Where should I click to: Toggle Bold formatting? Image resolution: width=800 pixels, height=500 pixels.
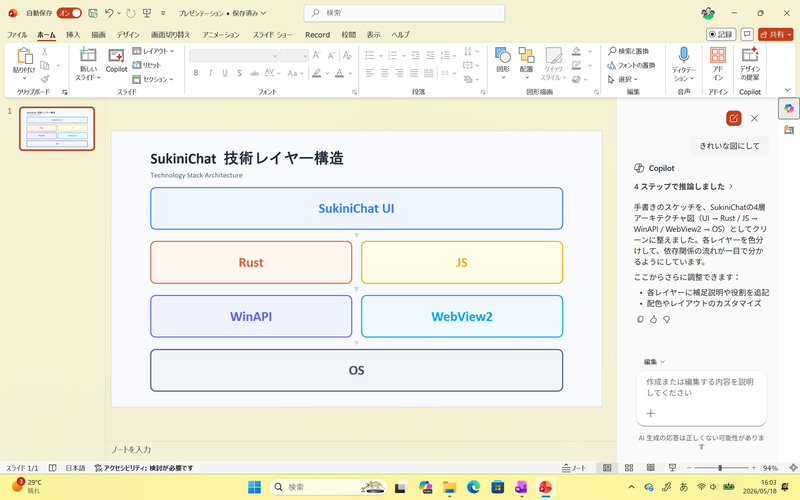click(x=196, y=73)
